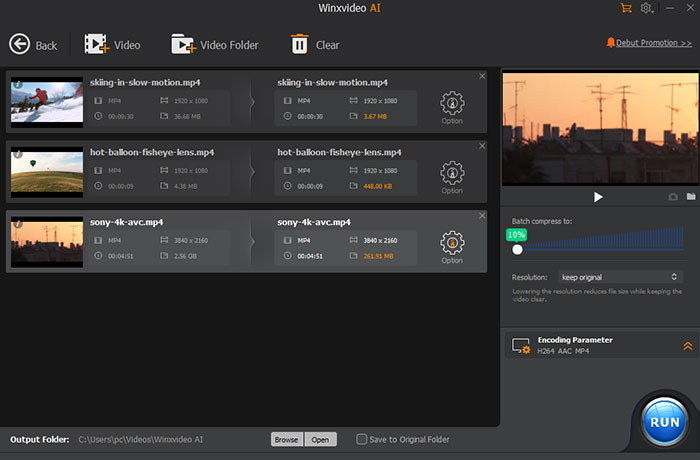
Task: Select the sony-4k-avc video thumbnail
Action: point(47,242)
